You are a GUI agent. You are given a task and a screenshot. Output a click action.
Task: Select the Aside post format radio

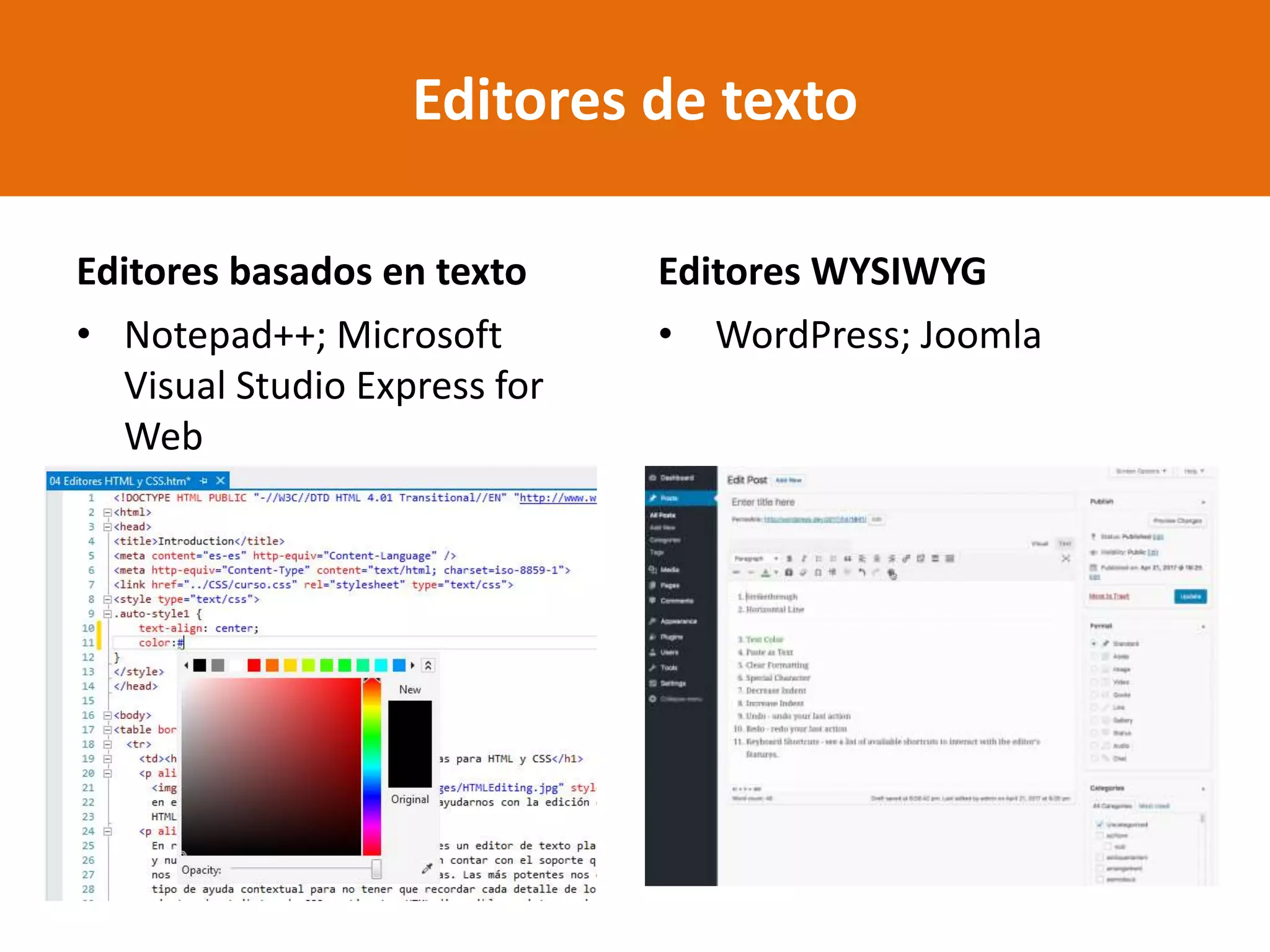coord(1094,656)
